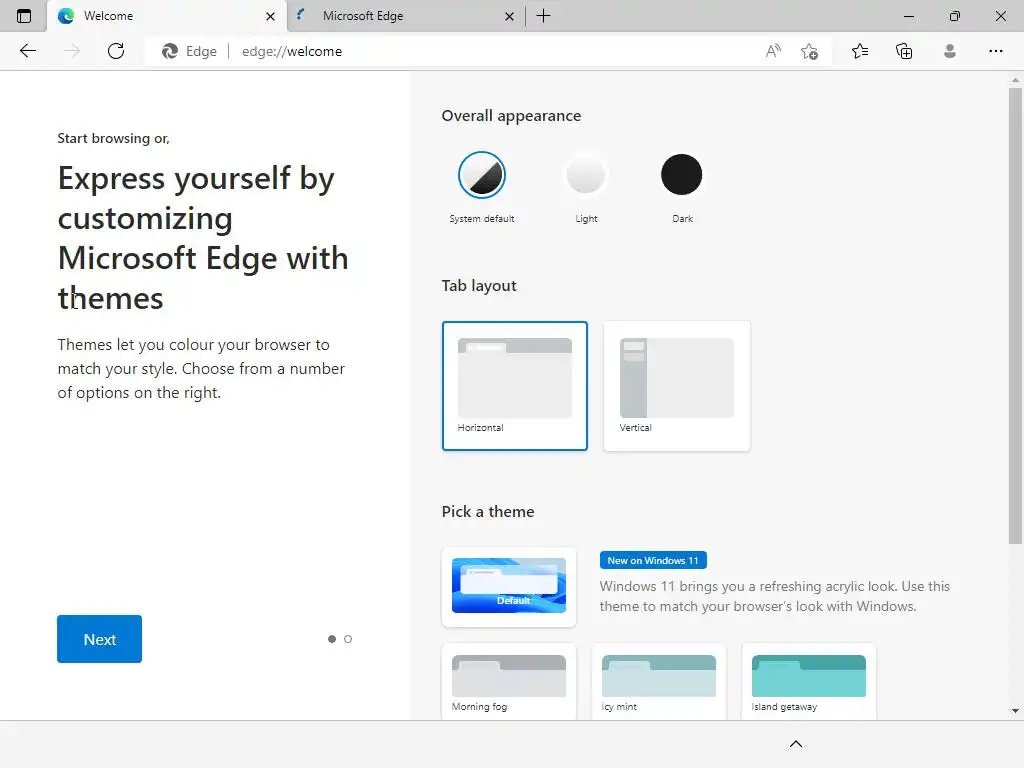1024x768 pixels.
Task: Click the Overall appearance heading
Action: tap(511, 116)
